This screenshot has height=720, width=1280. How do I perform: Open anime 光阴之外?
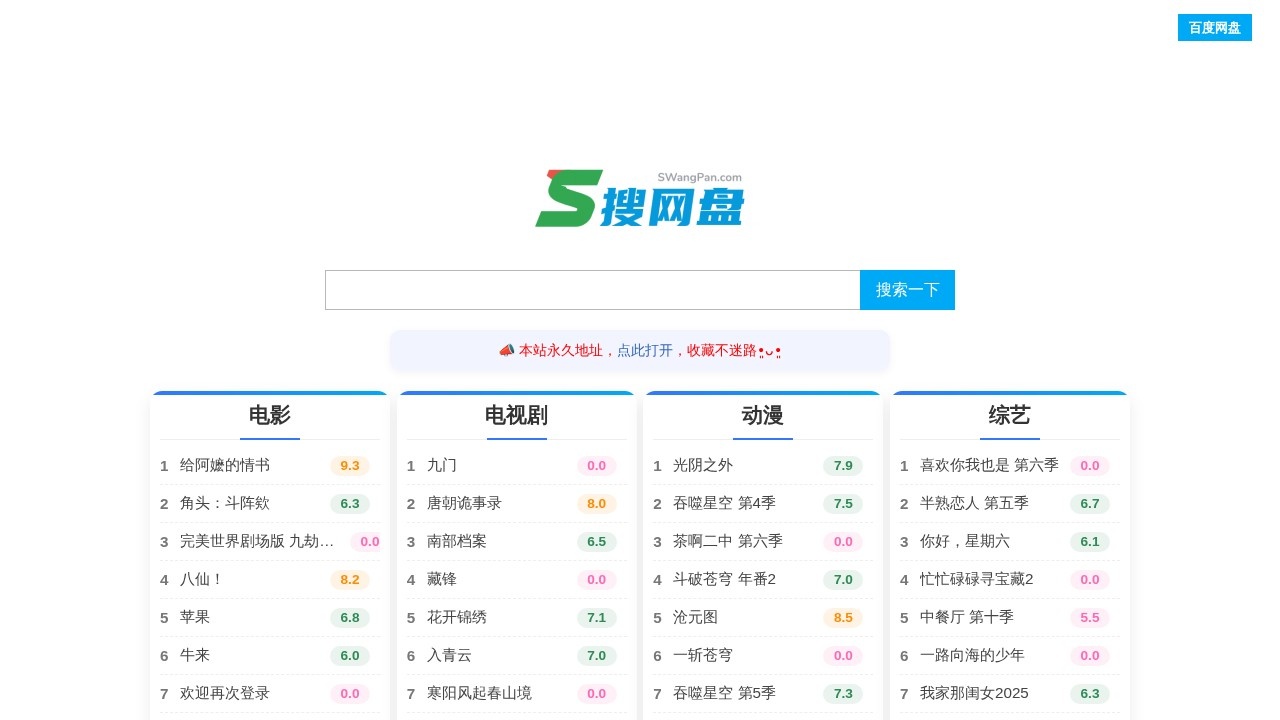pos(703,465)
